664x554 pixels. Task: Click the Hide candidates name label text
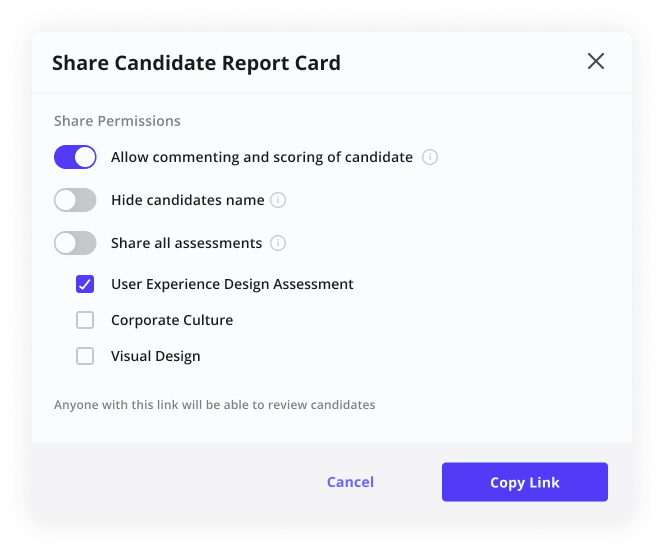pos(188,200)
